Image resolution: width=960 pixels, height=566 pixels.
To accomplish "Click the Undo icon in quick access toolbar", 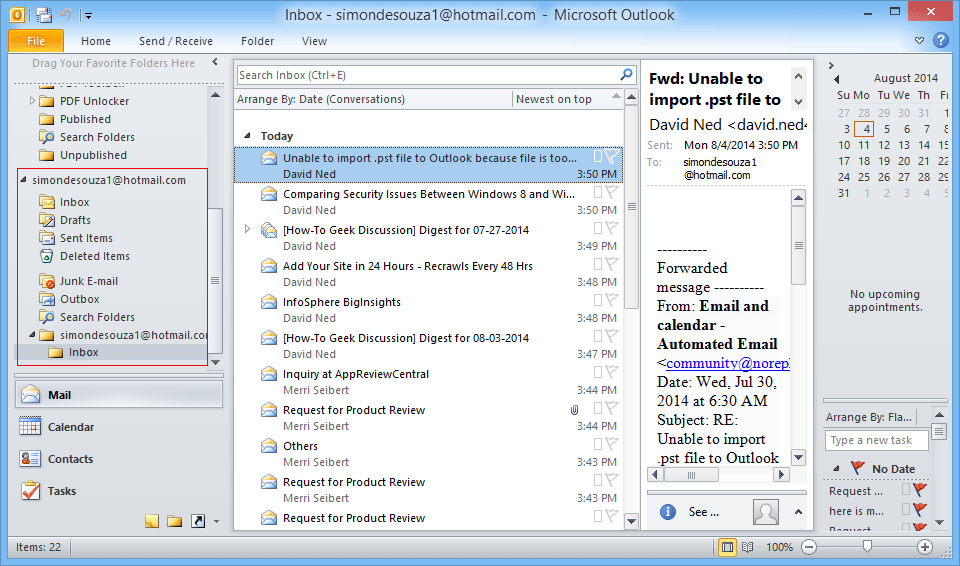I will click(x=66, y=15).
